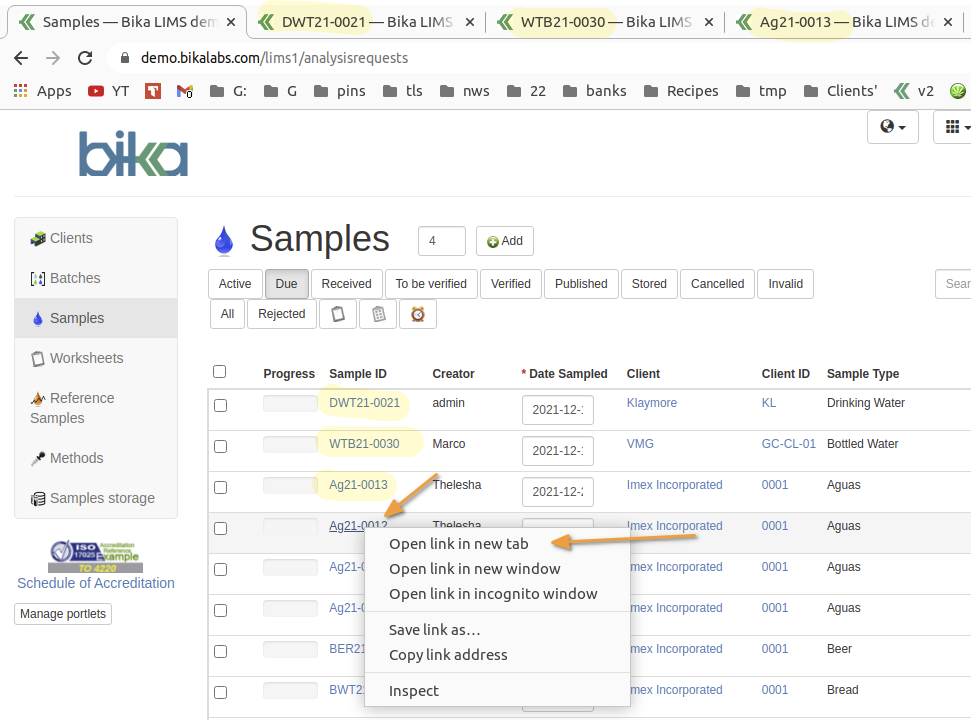Image resolution: width=971 pixels, height=720 pixels.
Task: Click the progress bar for DWT21-0021
Action: pyautogui.click(x=289, y=404)
